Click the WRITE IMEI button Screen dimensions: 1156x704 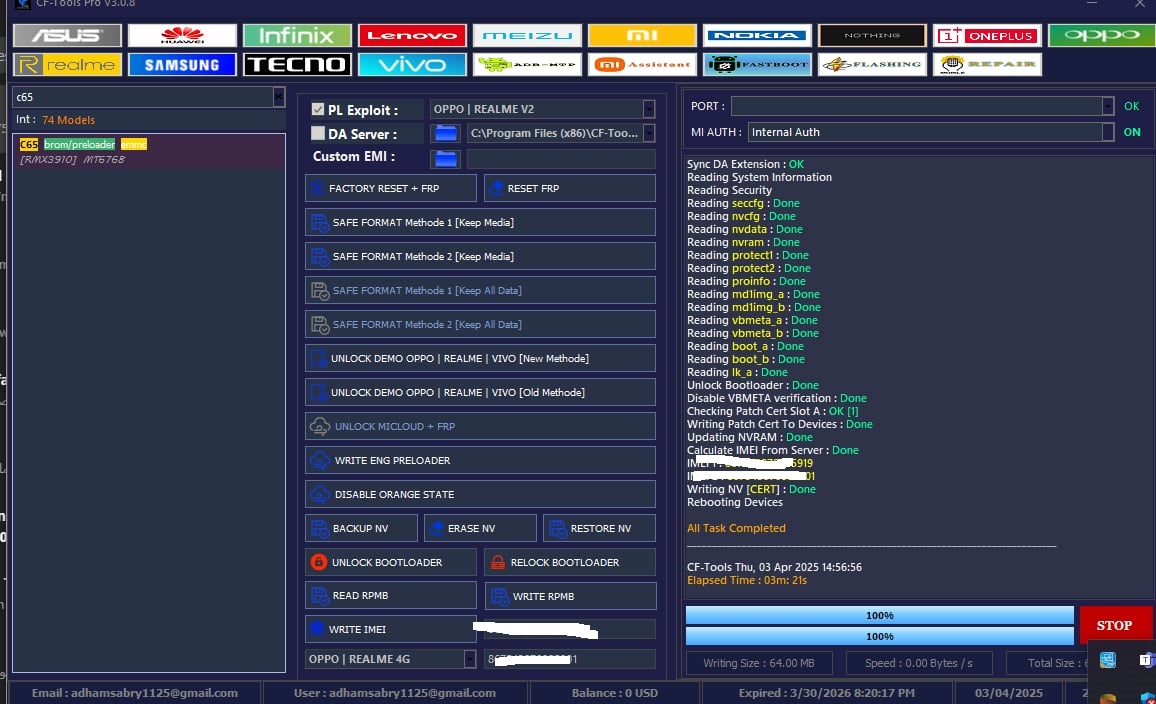pyautogui.click(x=391, y=630)
